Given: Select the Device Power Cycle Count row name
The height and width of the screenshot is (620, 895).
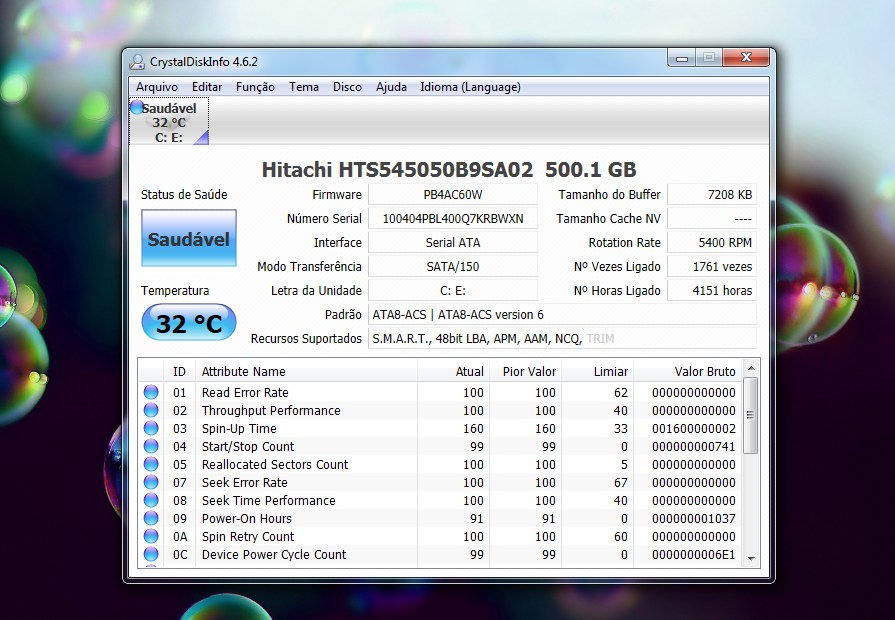Looking at the screenshot, I should (x=273, y=554).
